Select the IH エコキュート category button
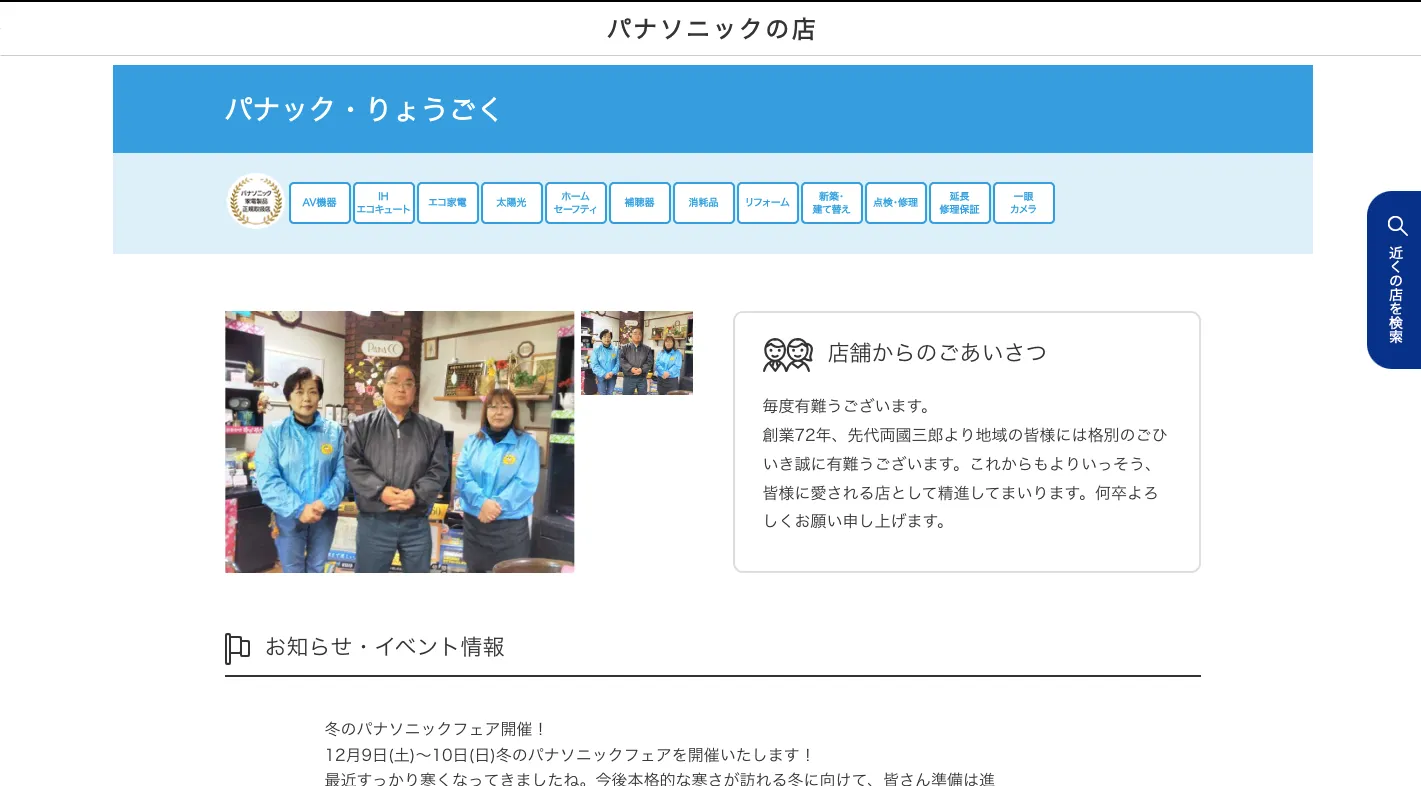 [x=384, y=203]
